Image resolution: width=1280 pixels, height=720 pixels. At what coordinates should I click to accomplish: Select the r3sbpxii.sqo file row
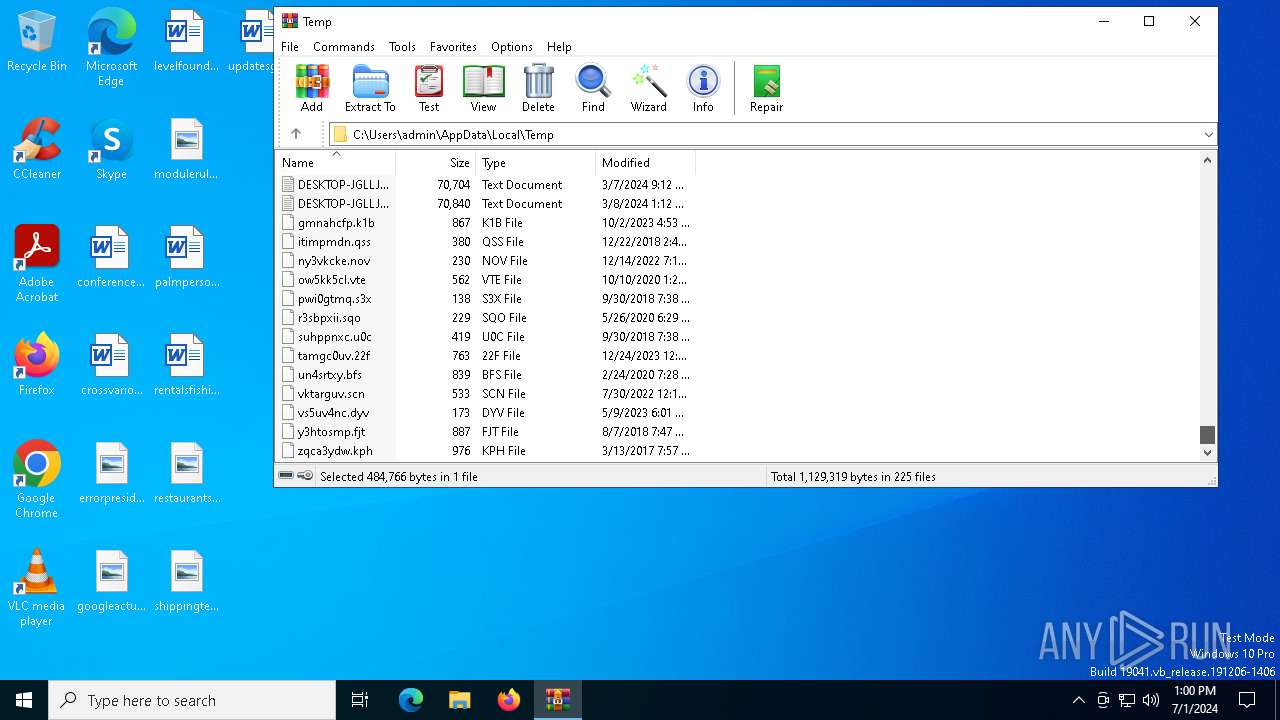[485, 317]
